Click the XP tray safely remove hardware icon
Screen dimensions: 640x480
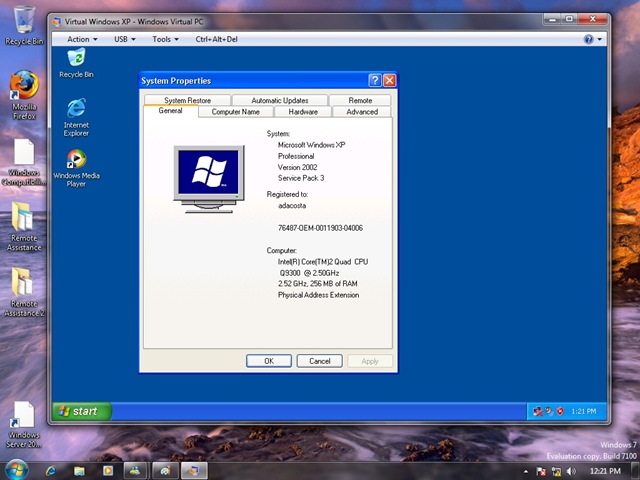tap(549, 411)
